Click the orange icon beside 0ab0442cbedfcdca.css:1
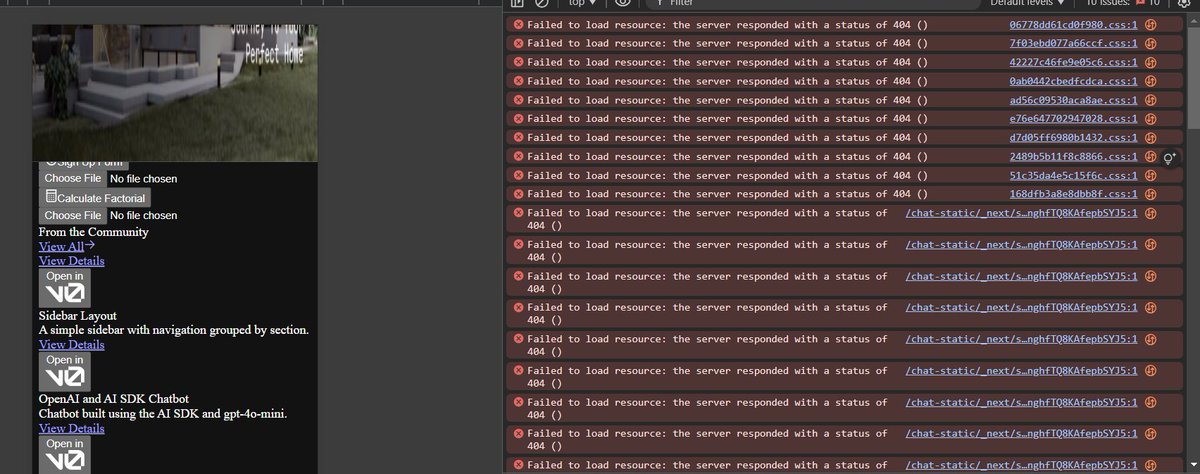The width and height of the screenshot is (1200, 474). point(1151,81)
